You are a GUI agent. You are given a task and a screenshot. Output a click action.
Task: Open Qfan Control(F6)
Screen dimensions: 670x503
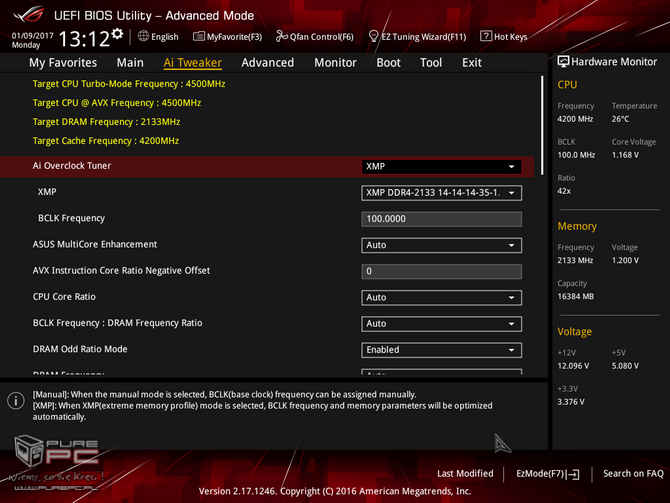pos(315,37)
